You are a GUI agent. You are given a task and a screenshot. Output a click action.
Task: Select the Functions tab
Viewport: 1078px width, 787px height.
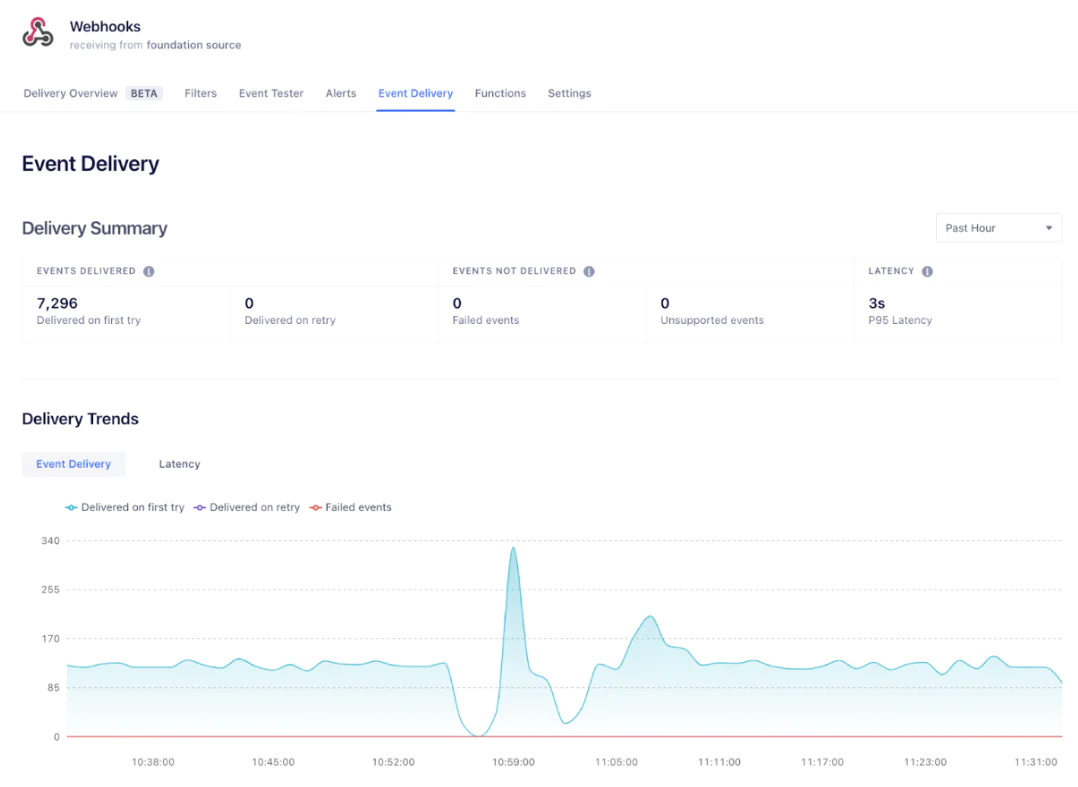coord(500,93)
